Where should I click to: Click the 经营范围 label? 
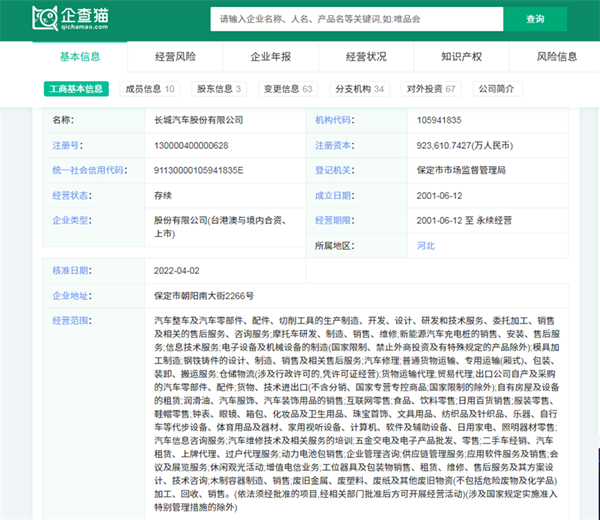(70, 321)
